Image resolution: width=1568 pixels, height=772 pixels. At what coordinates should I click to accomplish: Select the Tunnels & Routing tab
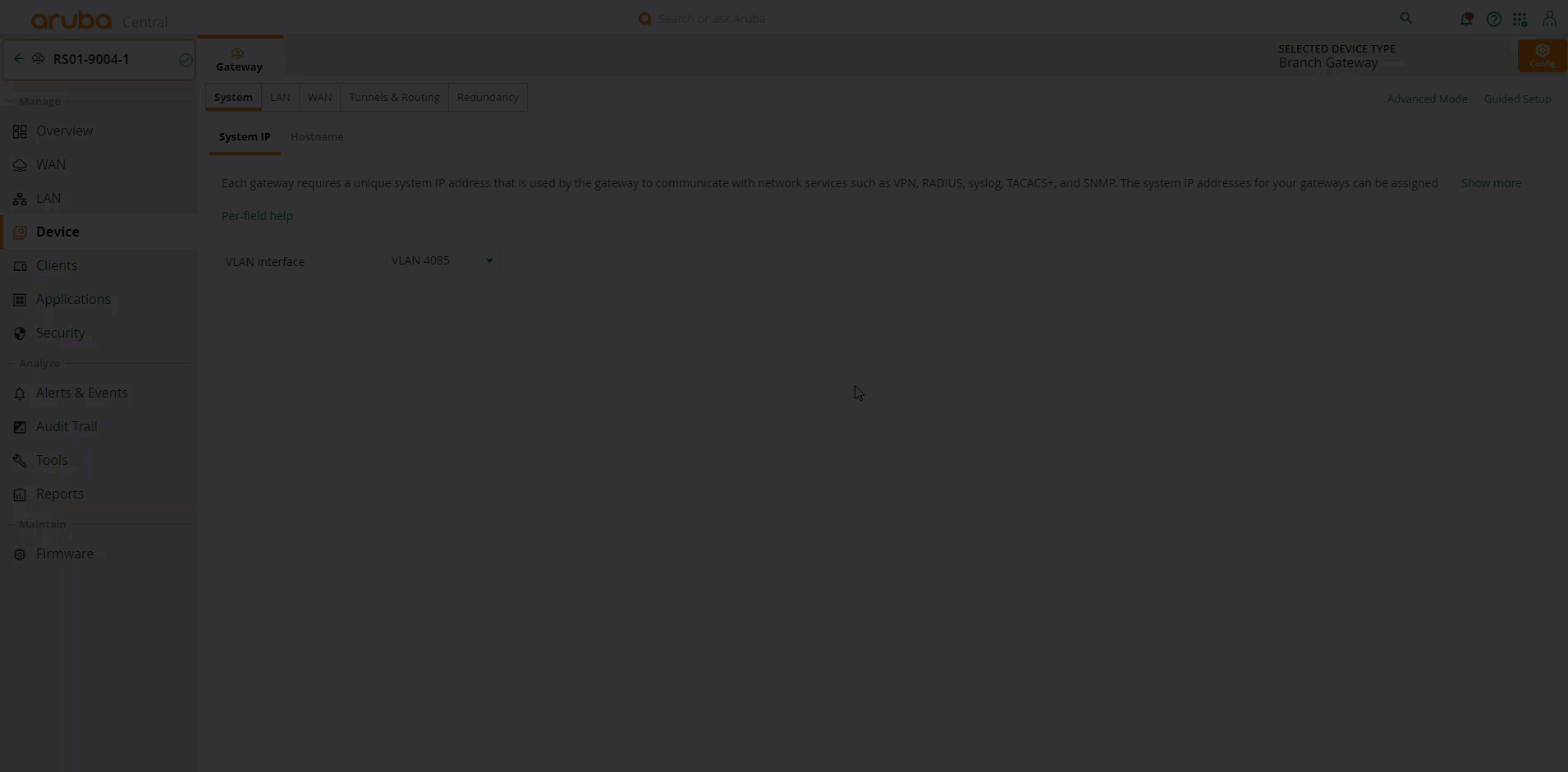coord(394,98)
